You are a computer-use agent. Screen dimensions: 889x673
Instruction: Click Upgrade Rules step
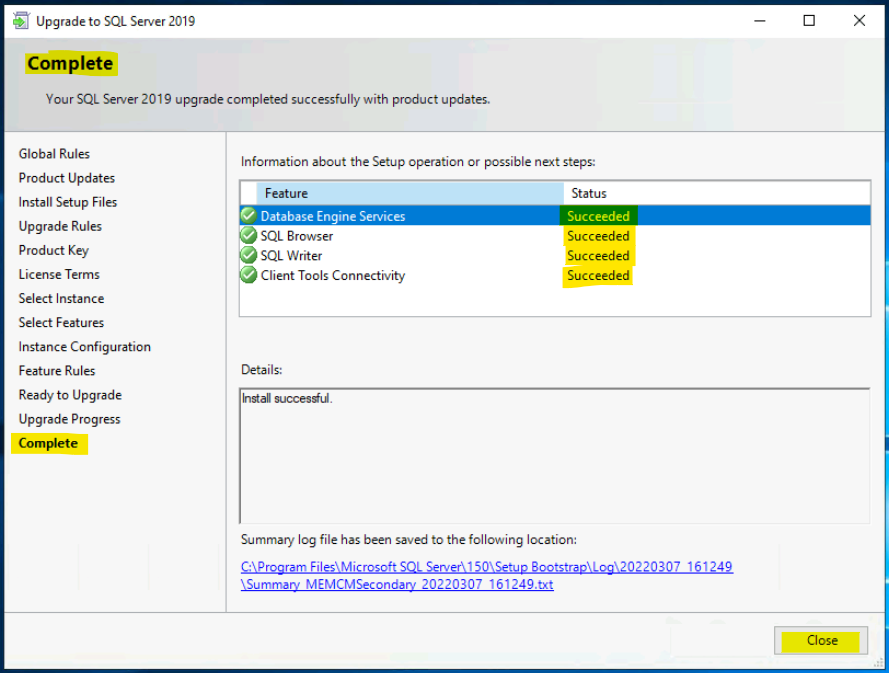pyautogui.click(x=60, y=226)
